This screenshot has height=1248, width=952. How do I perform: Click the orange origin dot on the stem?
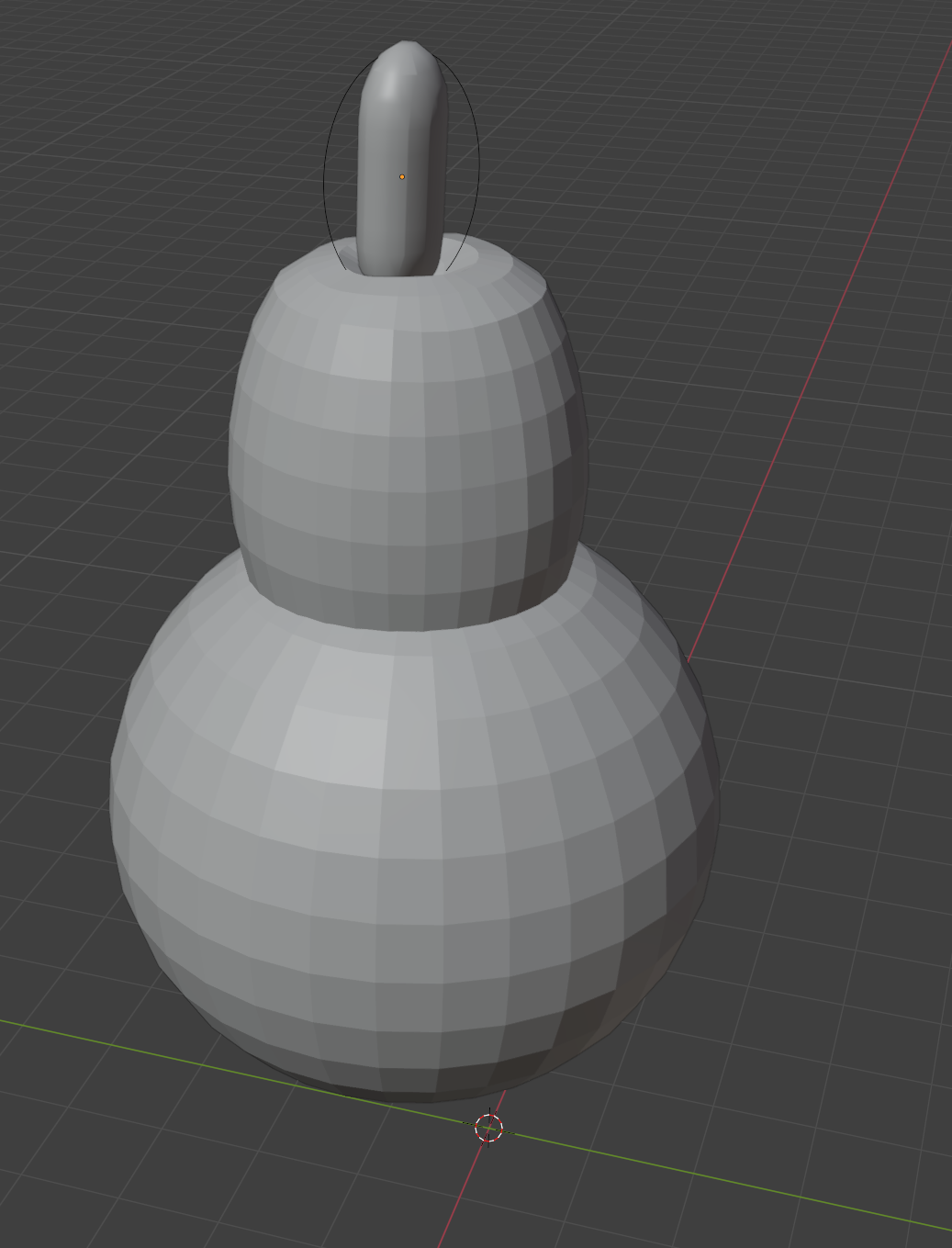click(x=402, y=177)
